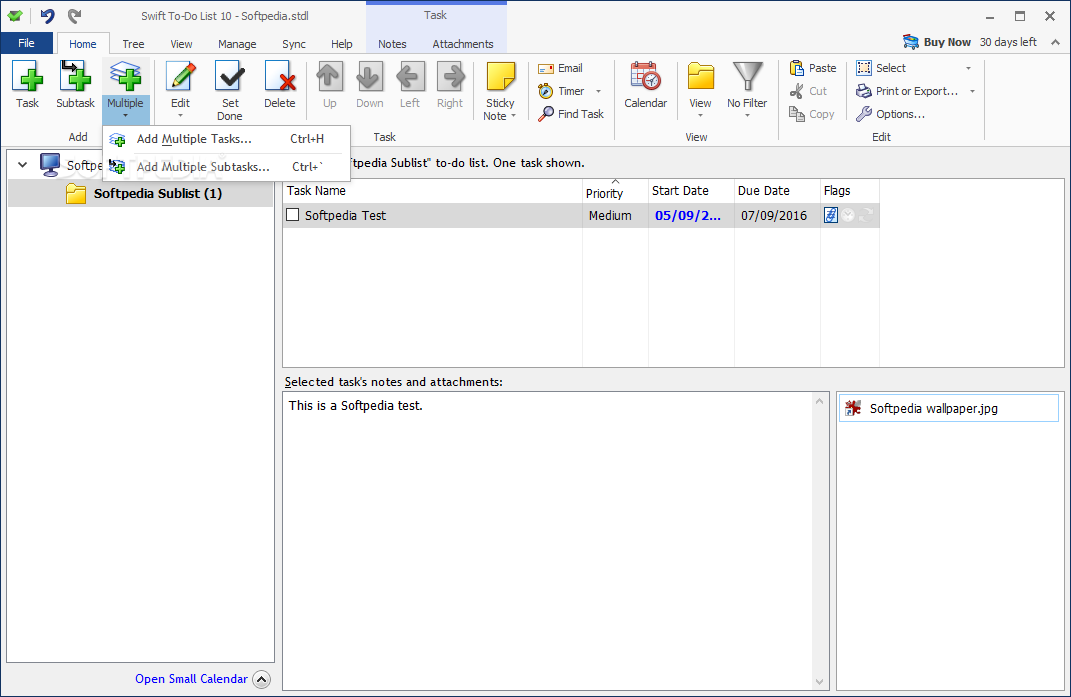
Task: Switch to the Tree ribbon tab
Action: point(133,44)
